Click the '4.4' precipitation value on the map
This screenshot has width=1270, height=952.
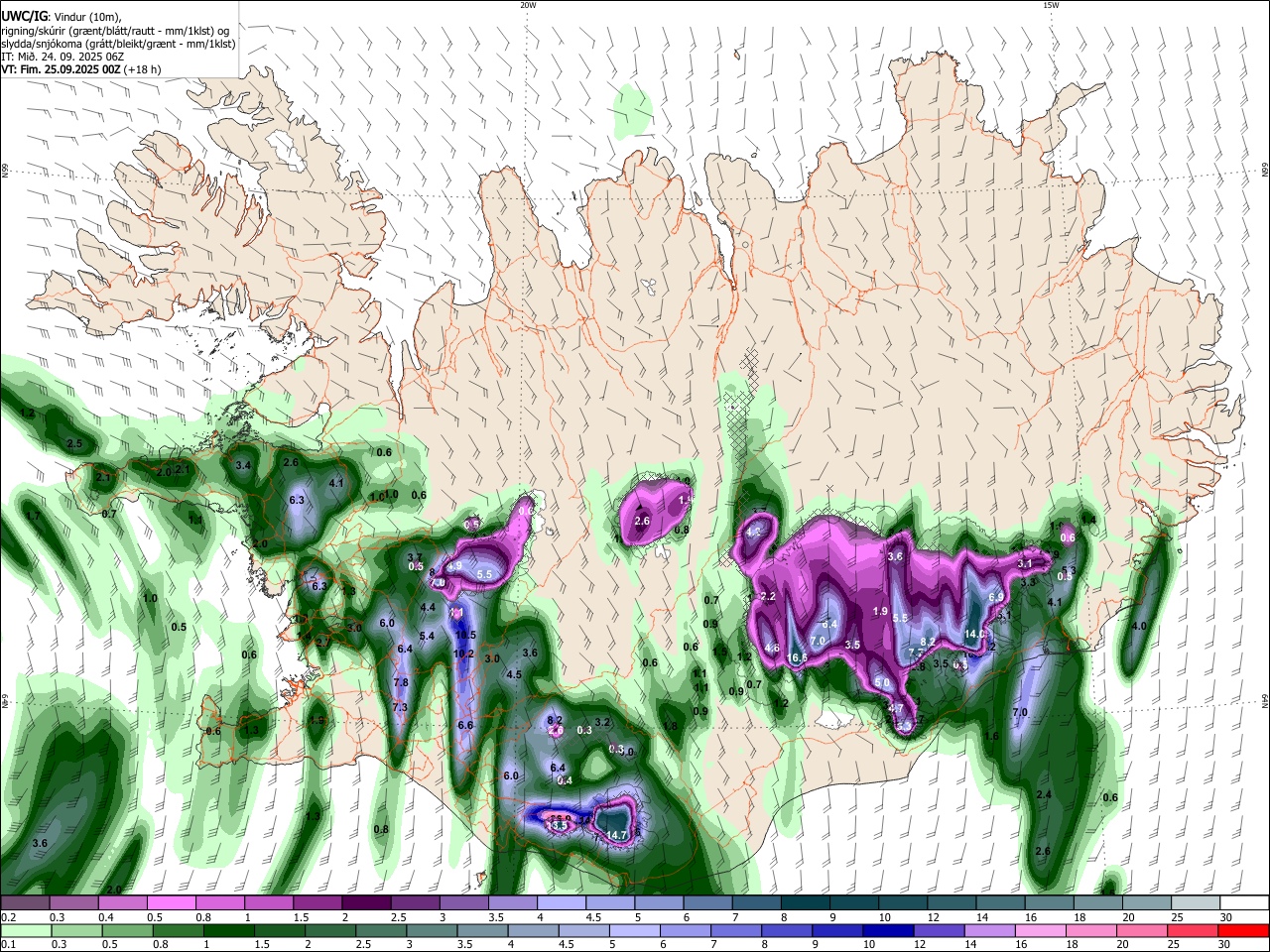428,607
